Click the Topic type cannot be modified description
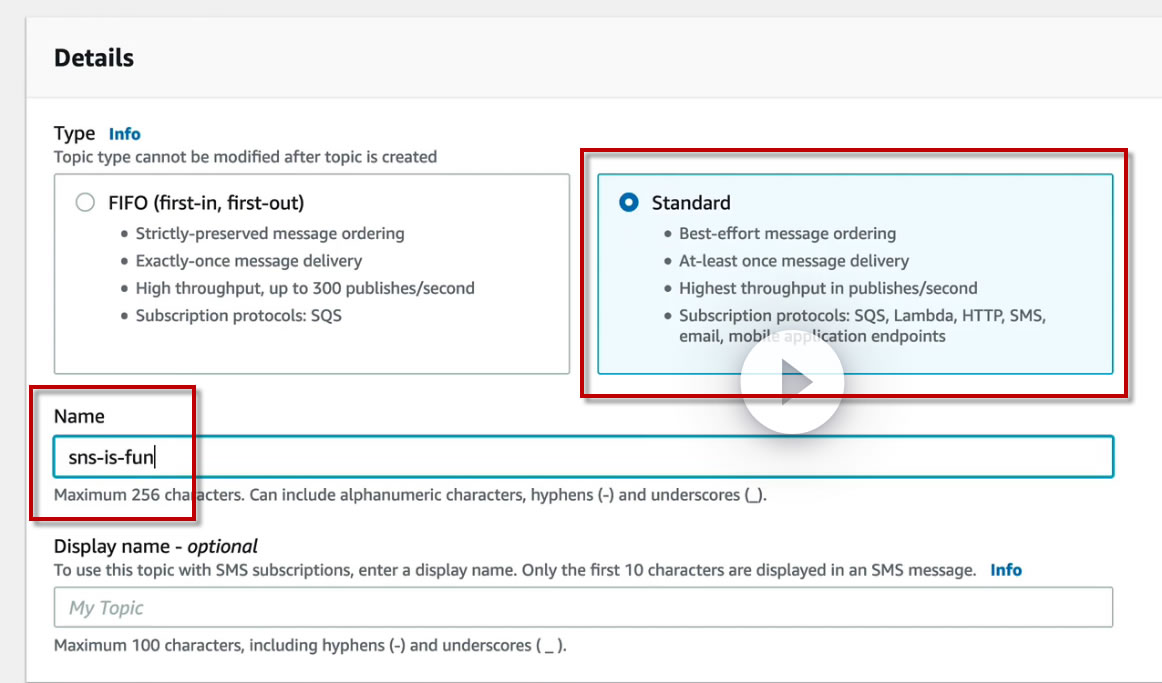Image resolution: width=1162 pixels, height=683 pixels. pyautogui.click(x=245, y=157)
